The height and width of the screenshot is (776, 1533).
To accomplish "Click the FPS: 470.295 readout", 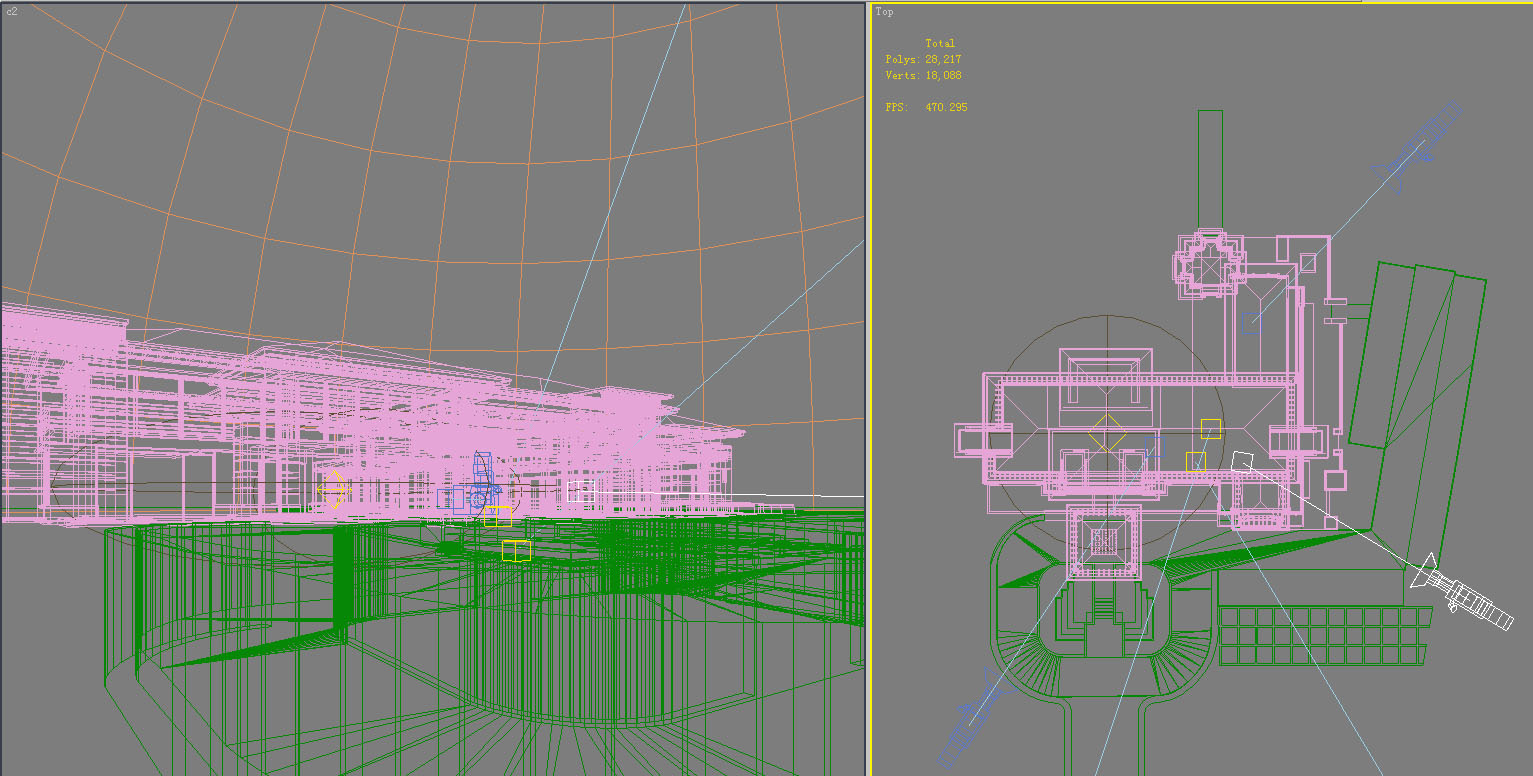I will [926, 107].
